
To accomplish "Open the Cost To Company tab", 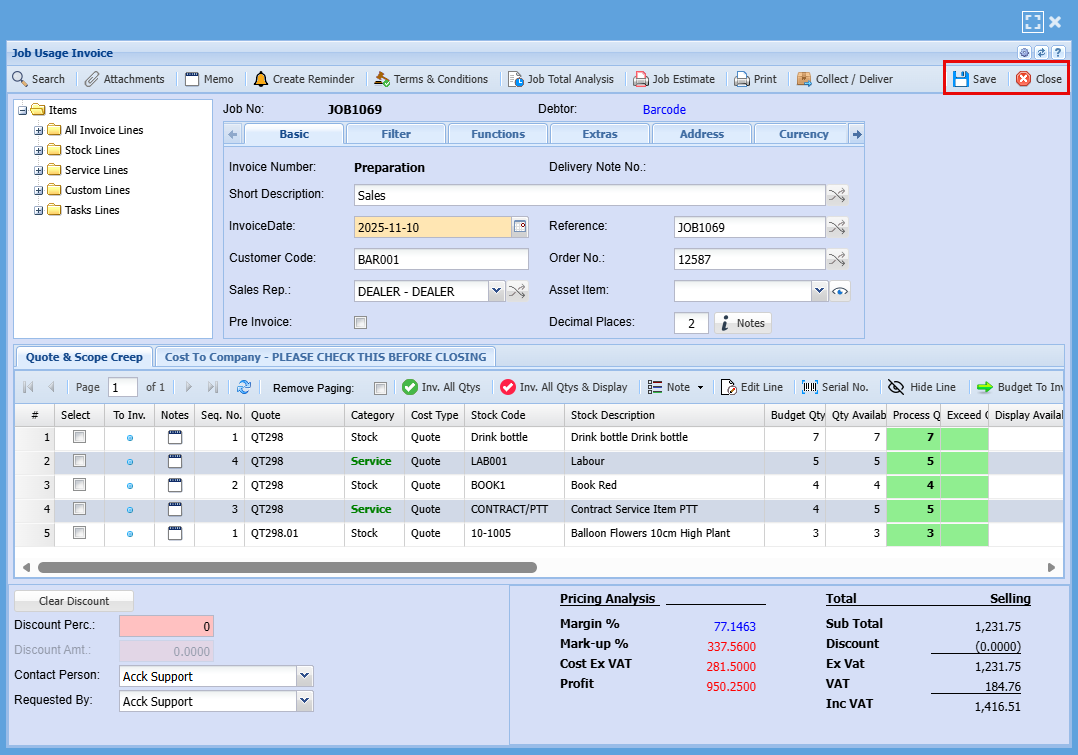I will [325, 357].
